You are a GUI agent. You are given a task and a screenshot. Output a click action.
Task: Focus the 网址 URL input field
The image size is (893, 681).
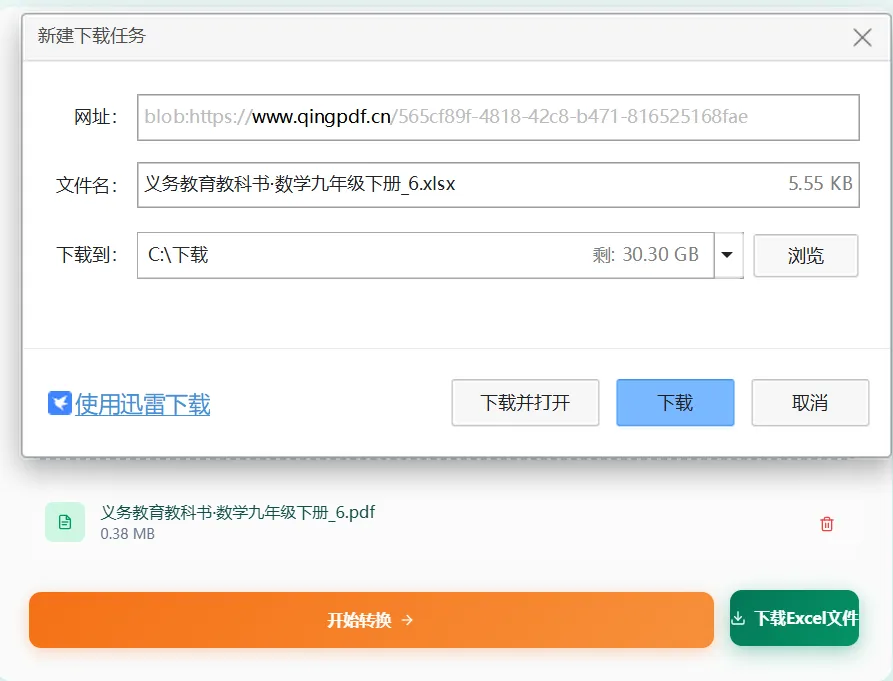(x=498, y=117)
